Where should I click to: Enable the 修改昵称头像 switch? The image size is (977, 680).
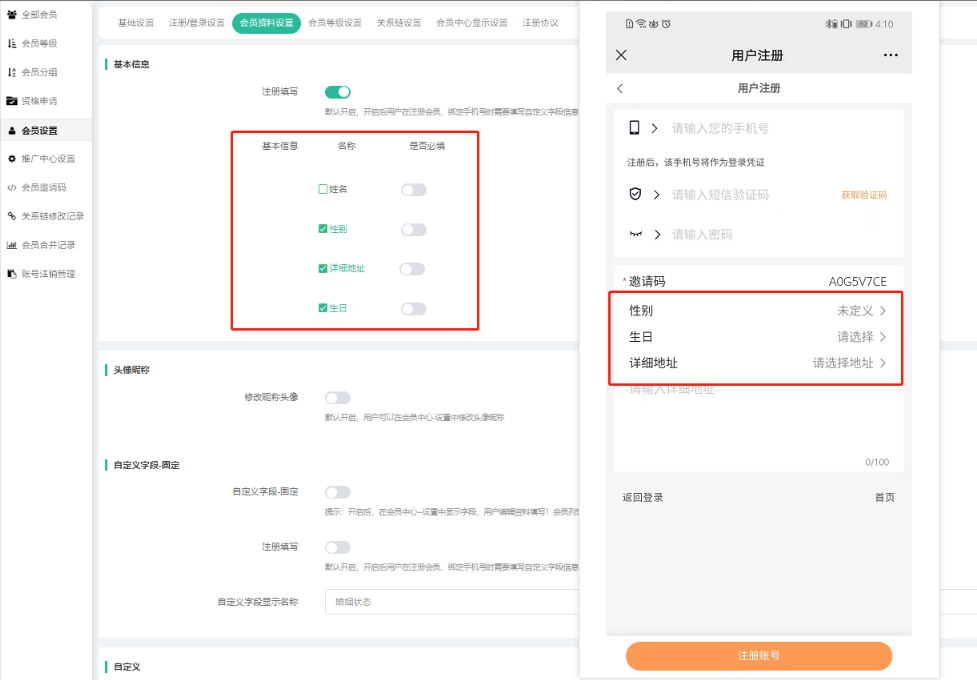338,398
